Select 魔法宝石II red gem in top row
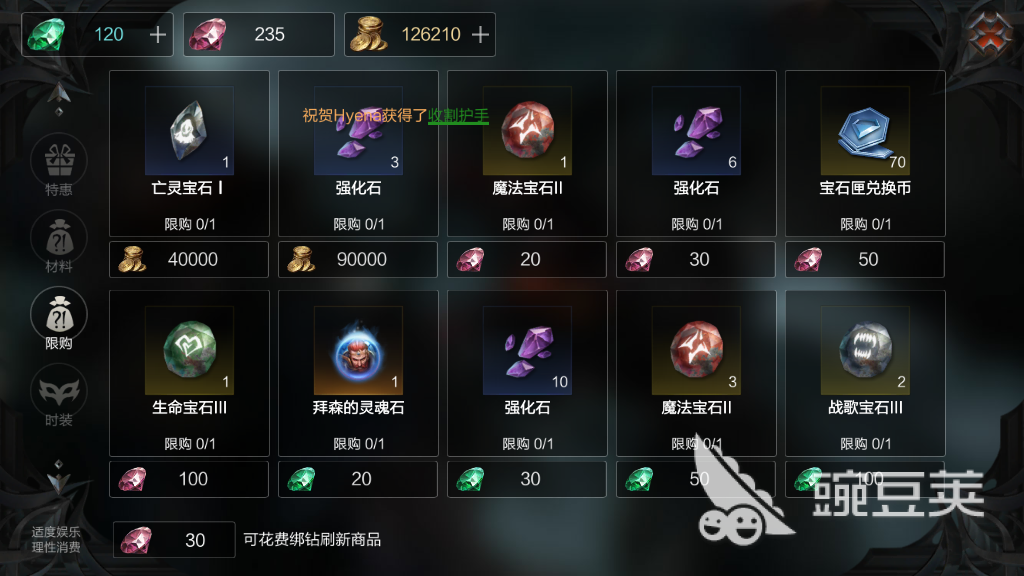Viewport: 1024px width, 576px height. [527, 131]
